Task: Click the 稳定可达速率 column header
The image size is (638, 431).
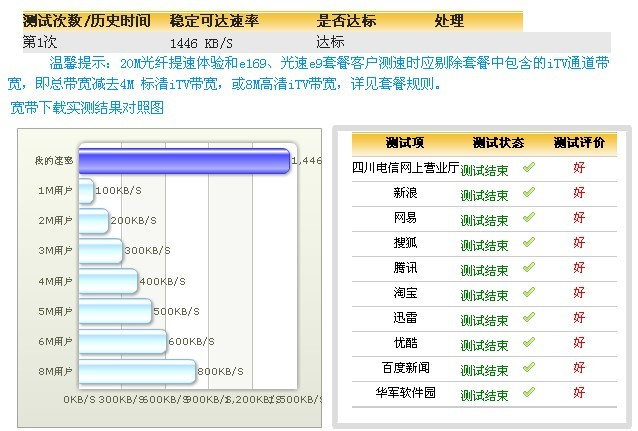Action: click(214, 21)
